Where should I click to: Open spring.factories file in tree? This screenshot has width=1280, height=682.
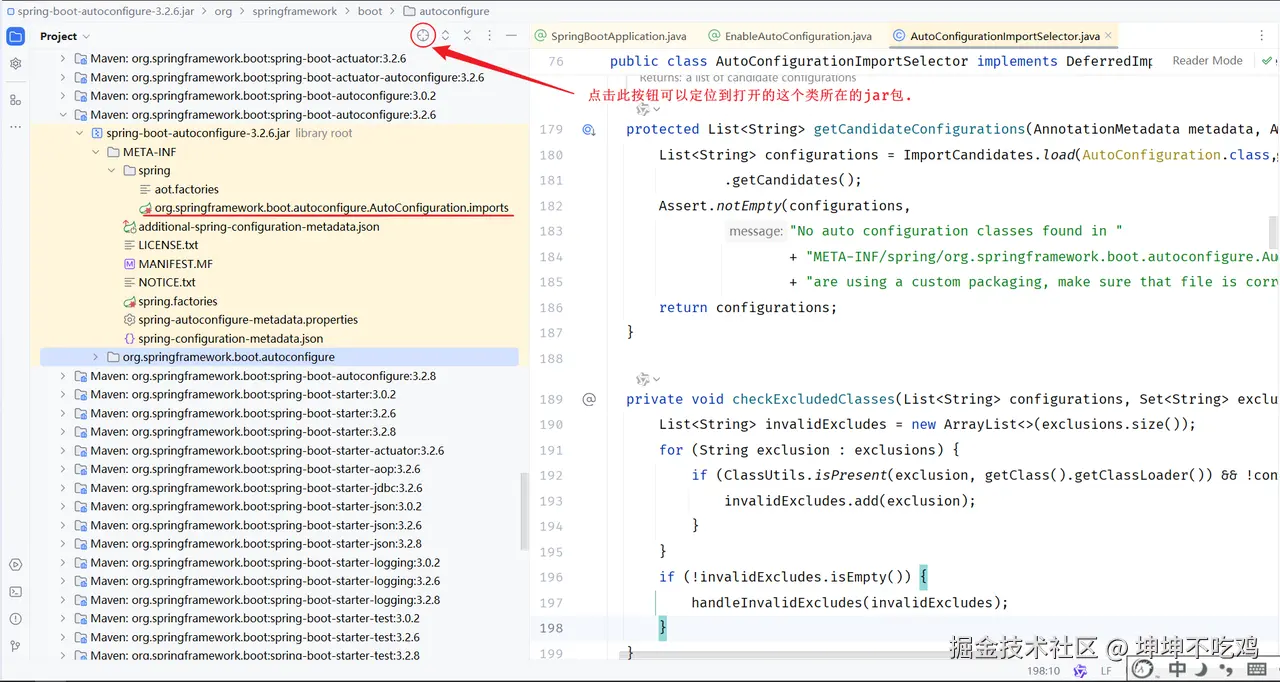tap(177, 301)
